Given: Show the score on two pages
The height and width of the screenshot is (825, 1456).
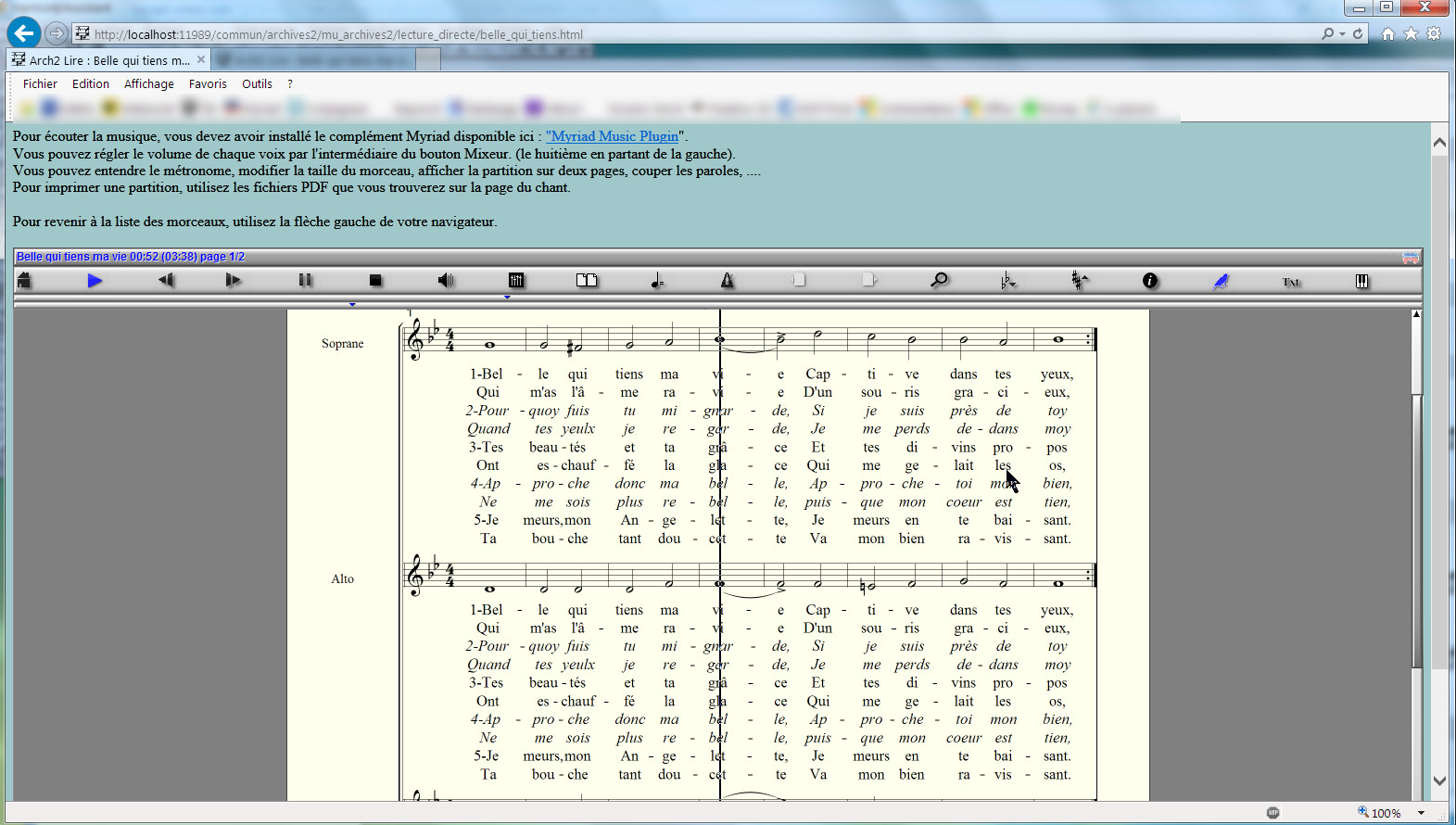Looking at the screenshot, I should [x=587, y=280].
